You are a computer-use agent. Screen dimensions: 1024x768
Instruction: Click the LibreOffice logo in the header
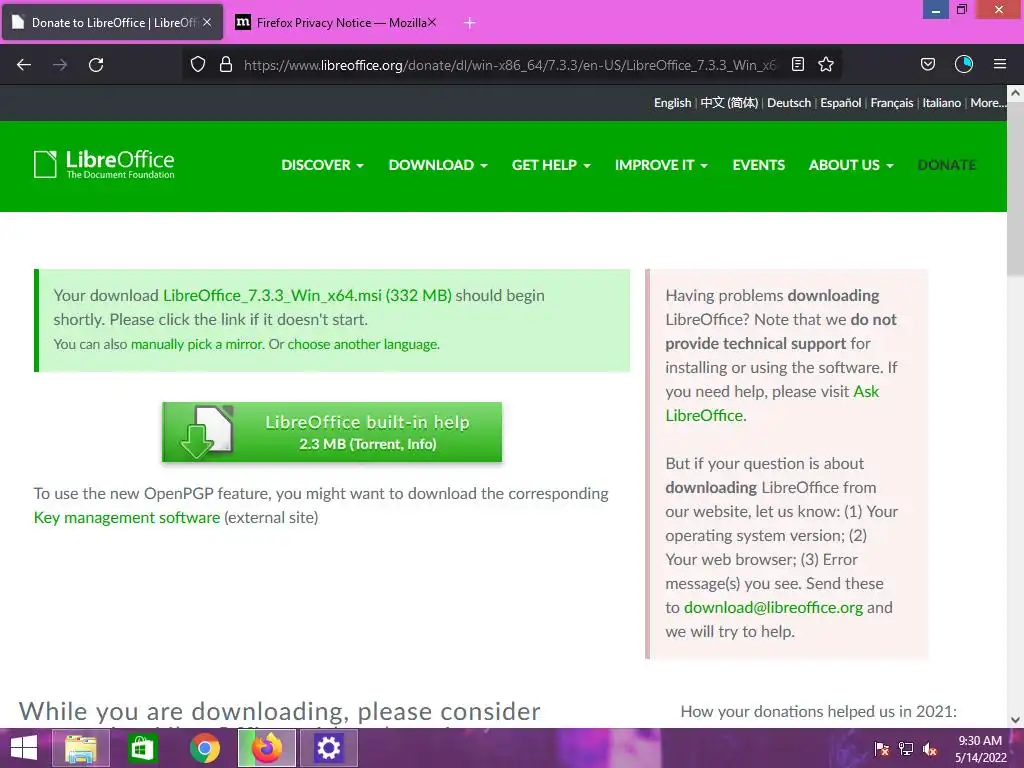click(x=104, y=165)
